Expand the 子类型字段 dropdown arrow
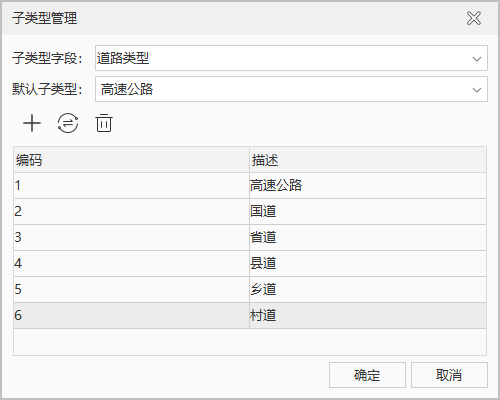The image size is (500, 400). [477, 59]
